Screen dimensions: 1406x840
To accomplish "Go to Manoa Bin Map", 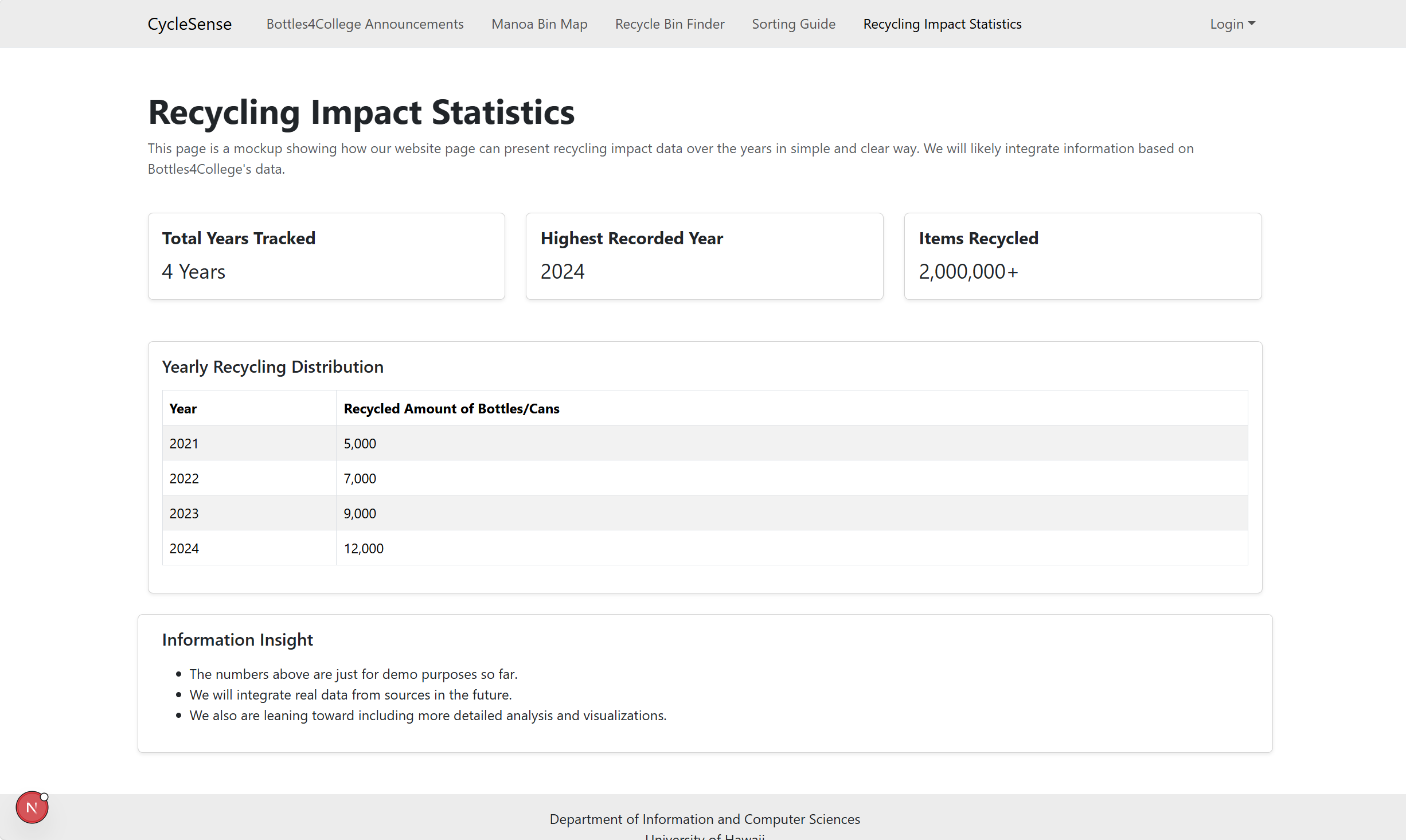I will 539,24.
